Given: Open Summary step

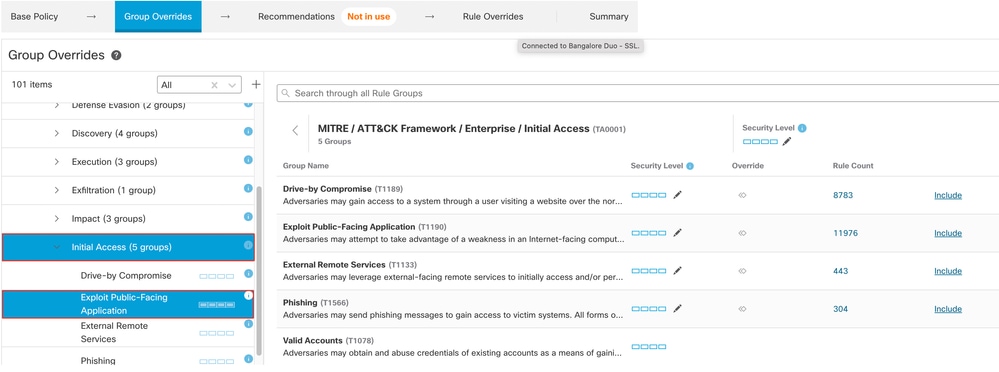Looking at the screenshot, I should point(608,17).
